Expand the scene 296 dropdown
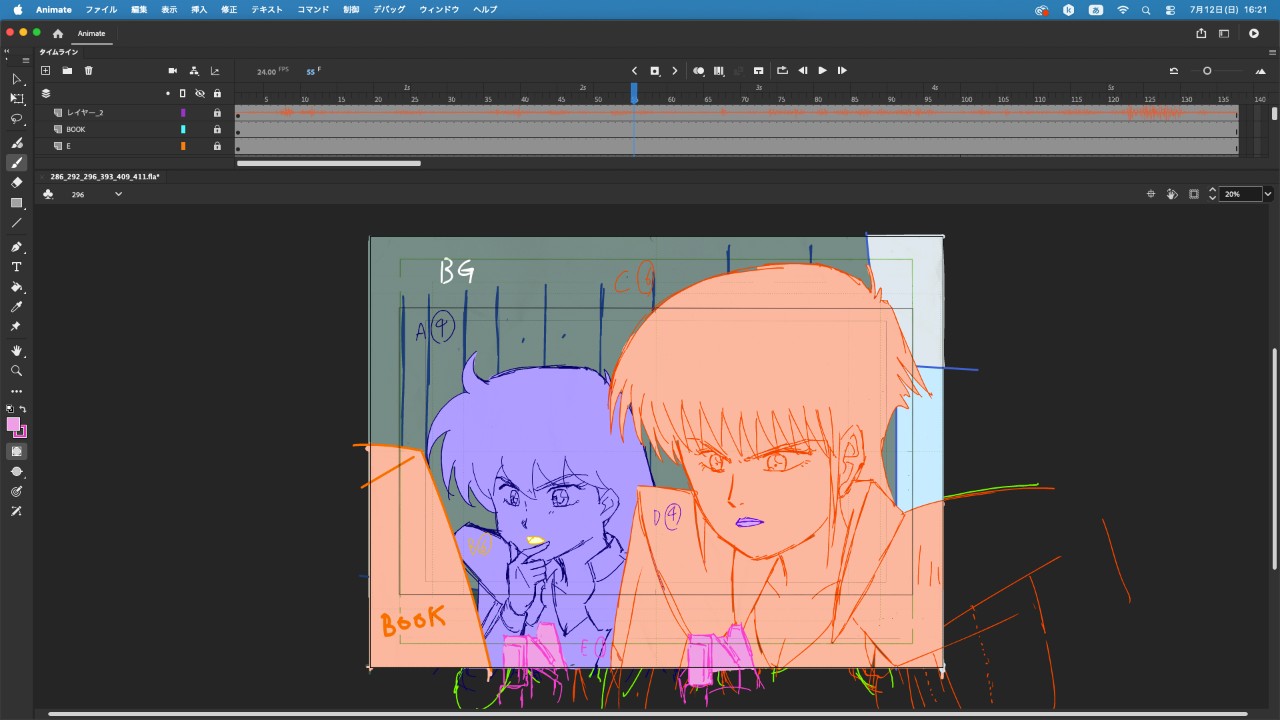Image resolution: width=1280 pixels, height=720 pixels. point(118,194)
